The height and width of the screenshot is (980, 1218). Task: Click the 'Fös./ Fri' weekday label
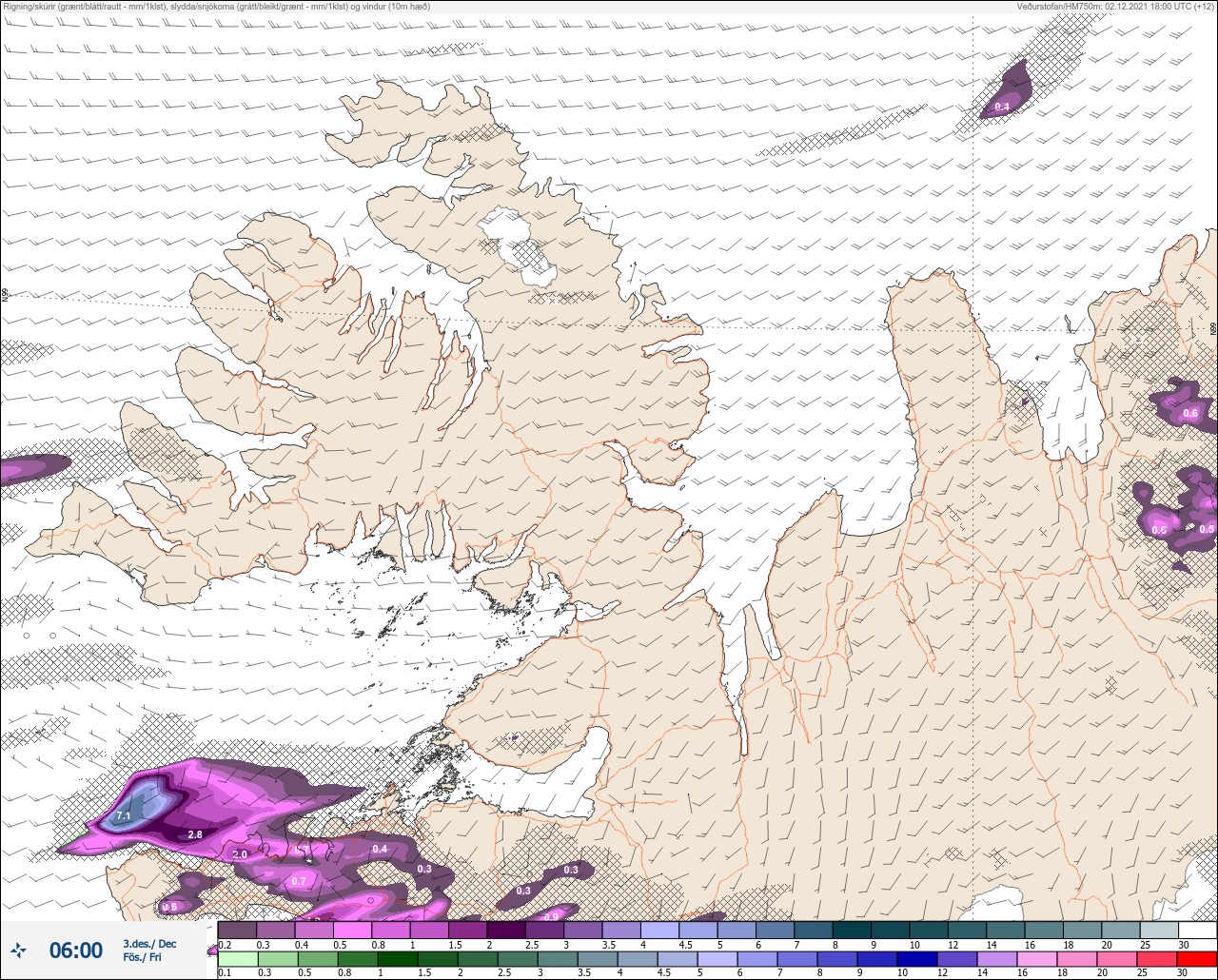142,957
